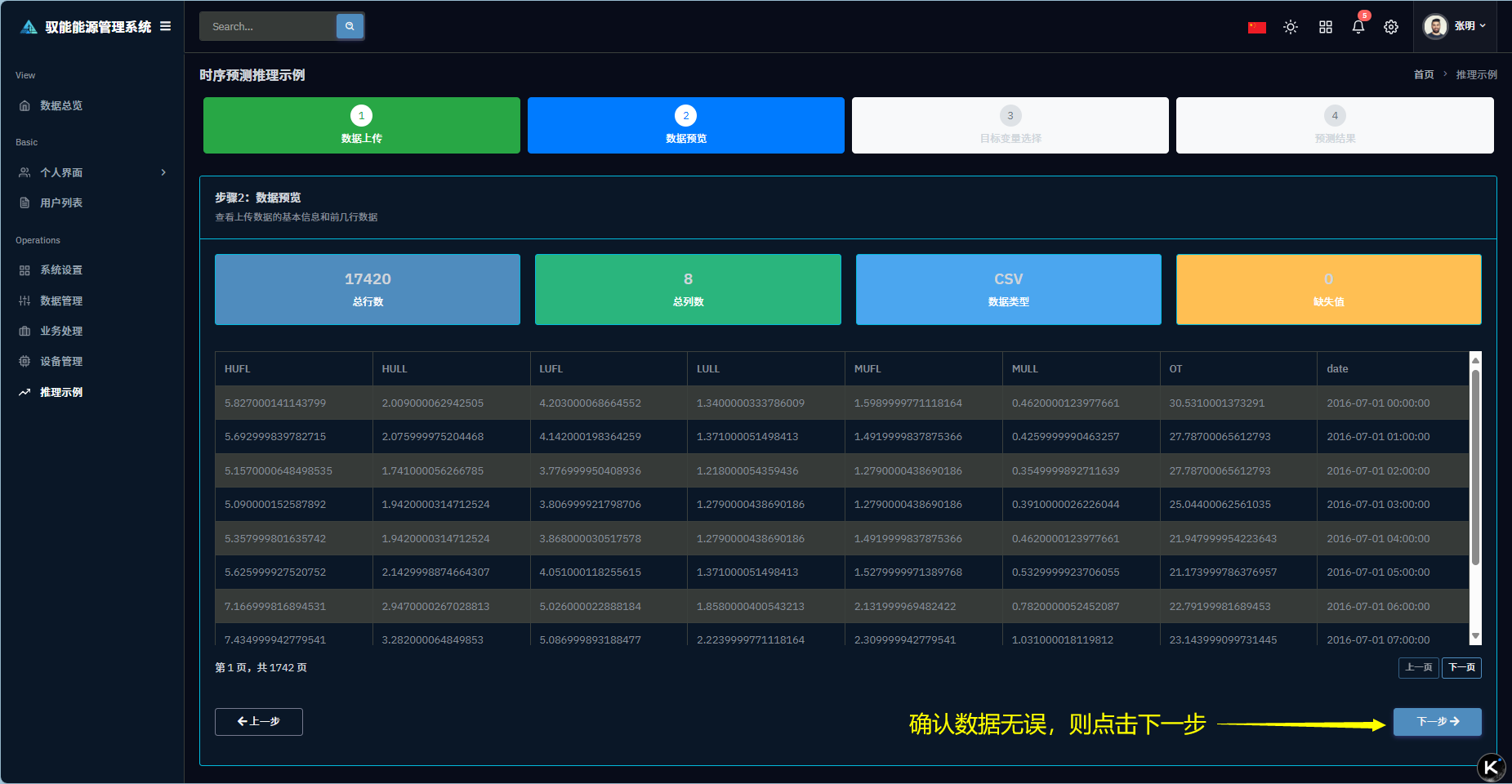Click the table vertical scrollbar
The width and height of the screenshot is (1512, 784).
(x=1475, y=465)
